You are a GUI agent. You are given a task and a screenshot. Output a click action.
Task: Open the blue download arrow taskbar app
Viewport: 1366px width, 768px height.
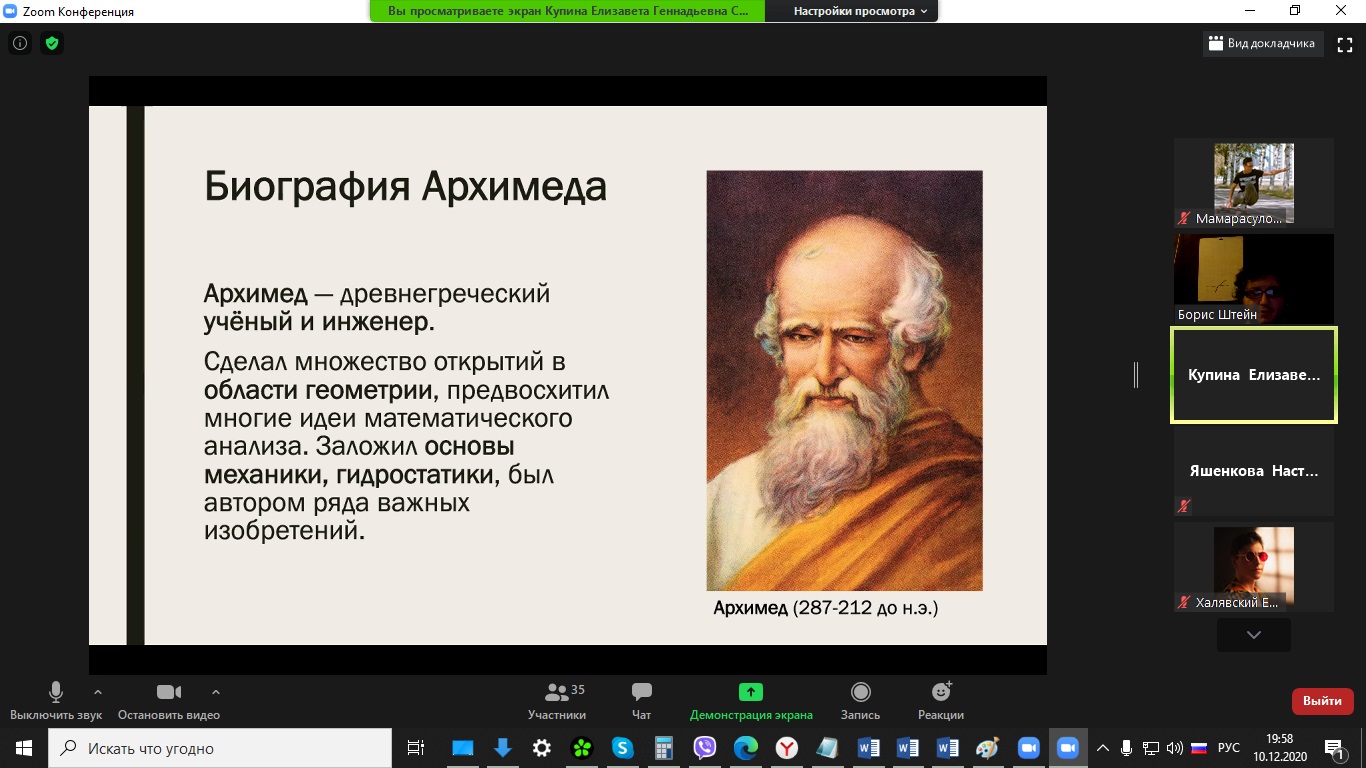[502, 748]
